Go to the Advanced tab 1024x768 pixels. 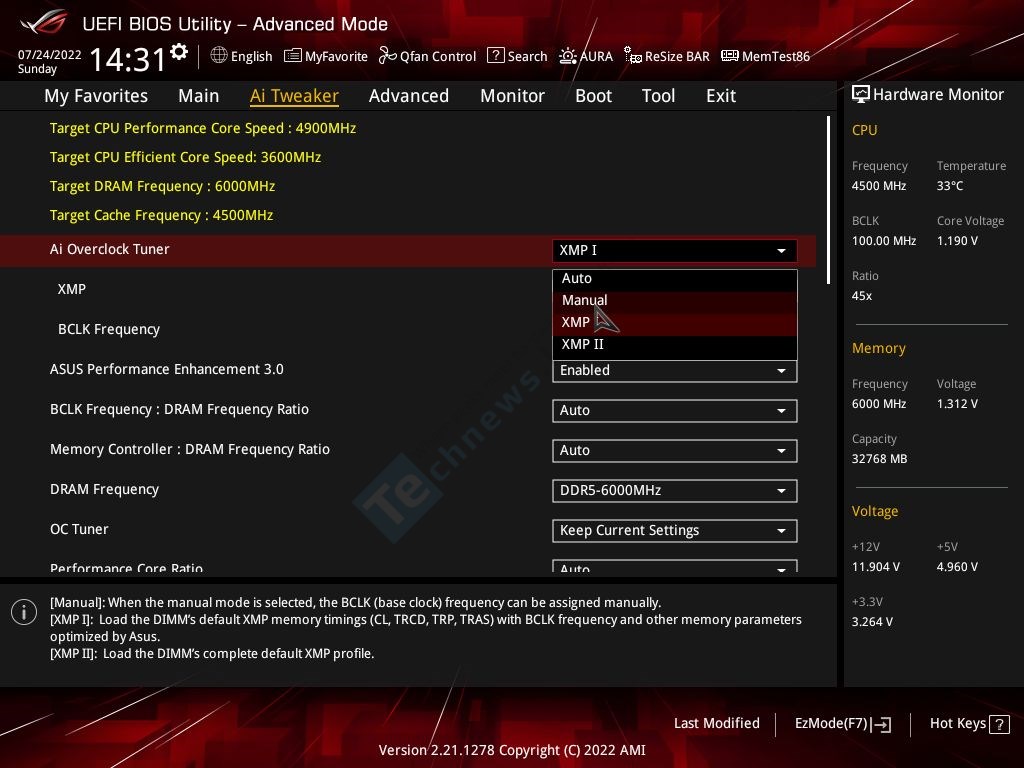tap(409, 96)
